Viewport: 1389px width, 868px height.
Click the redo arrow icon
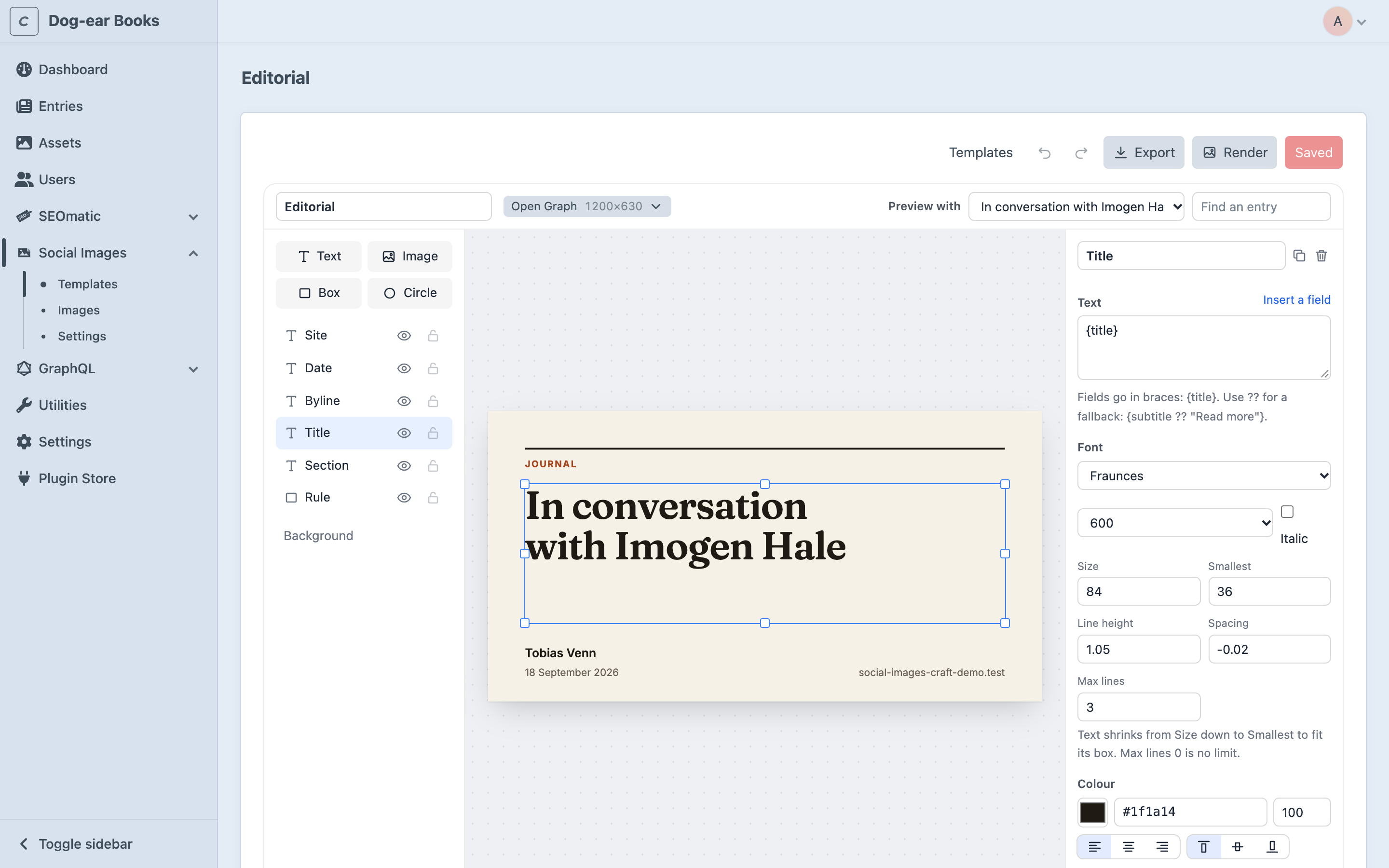pyautogui.click(x=1081, y=153)
